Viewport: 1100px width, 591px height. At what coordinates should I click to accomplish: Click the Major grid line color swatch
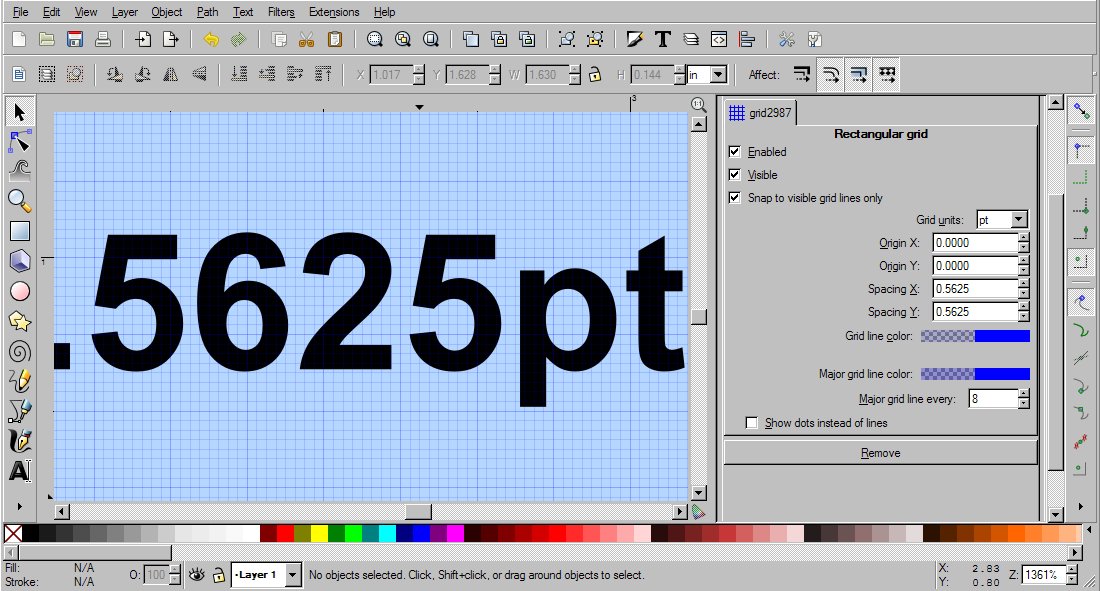coord(974,374)
